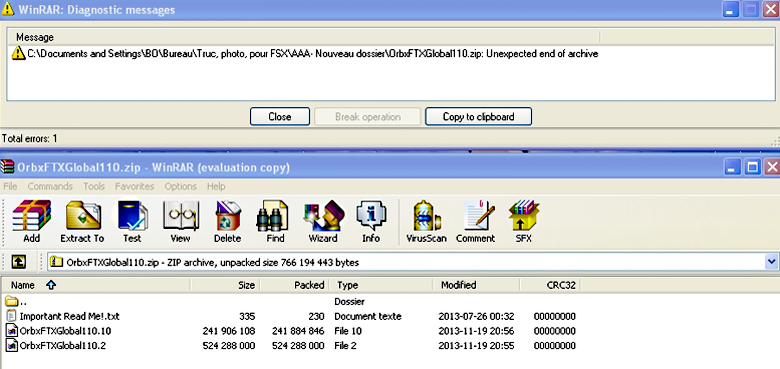Show archive Info
Image resolution: width=780 pixels, height=369 pixels.
371,222
